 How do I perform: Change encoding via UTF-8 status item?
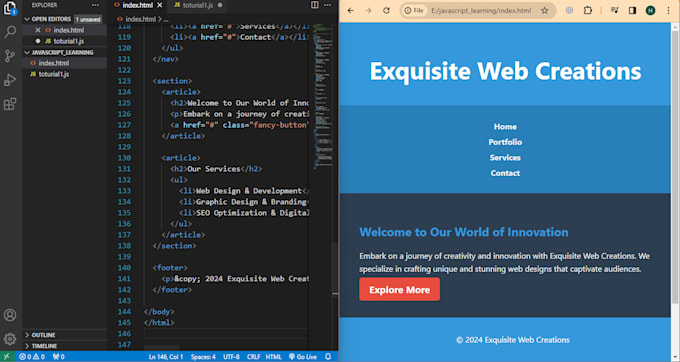[231, 356]
